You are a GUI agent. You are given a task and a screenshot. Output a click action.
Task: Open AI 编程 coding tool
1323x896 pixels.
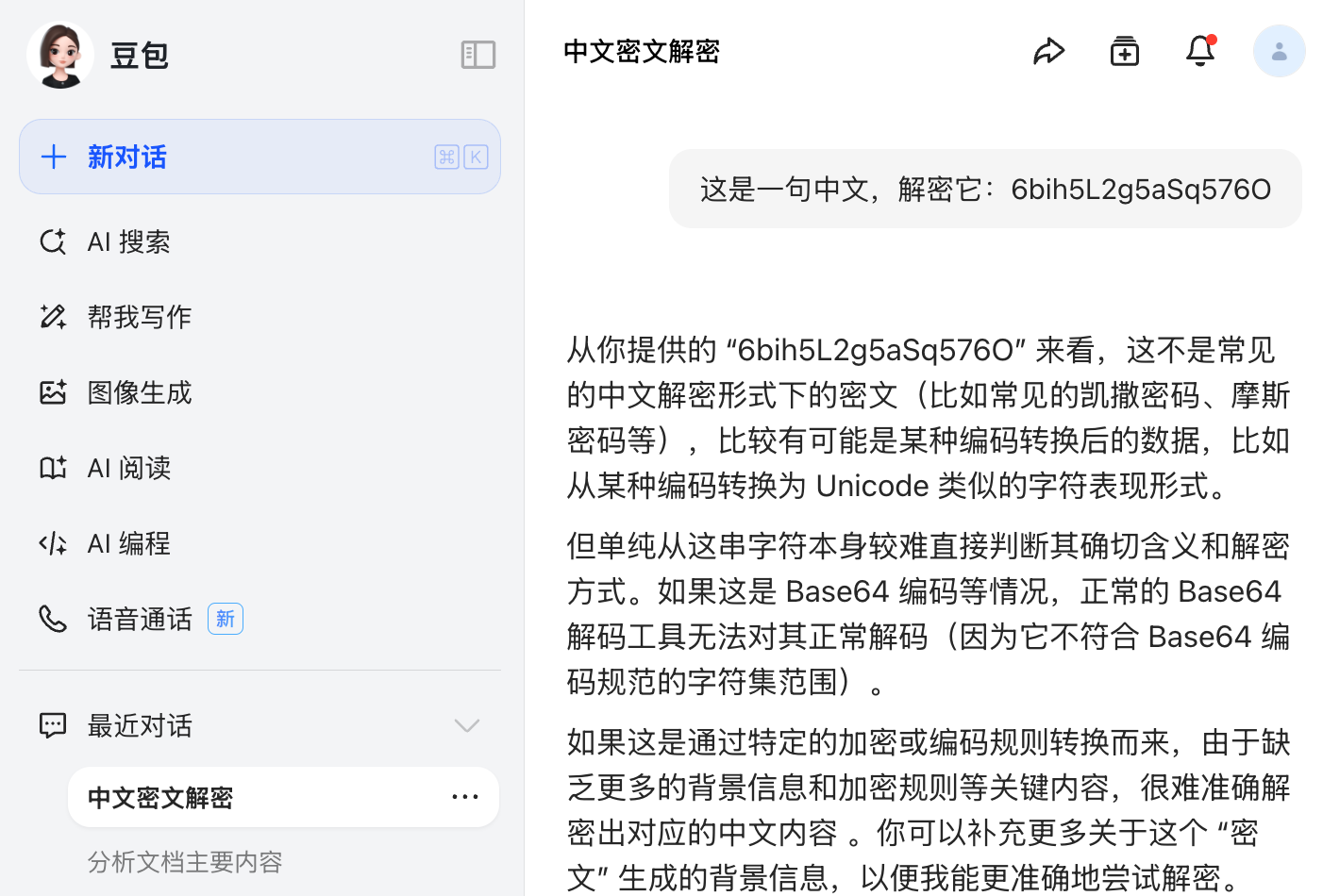[129, 543]
